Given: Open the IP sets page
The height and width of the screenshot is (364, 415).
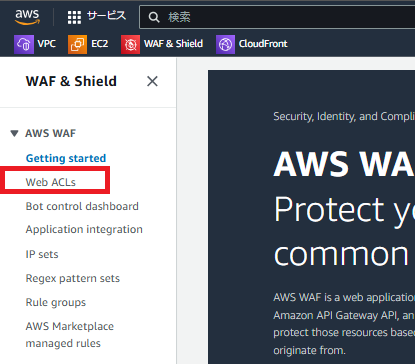Looking at the screenshot, I should pos(42,254).
